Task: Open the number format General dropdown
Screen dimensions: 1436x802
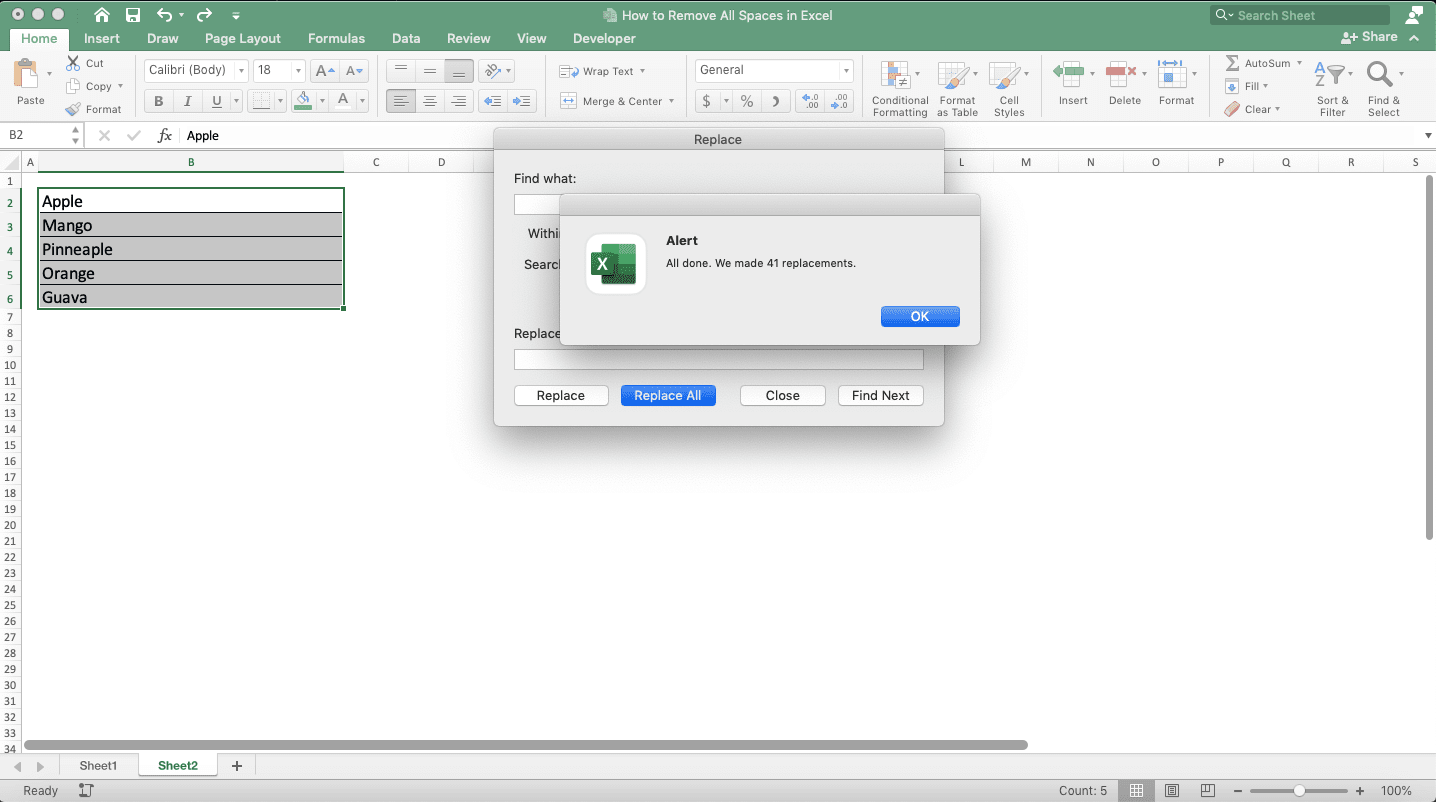Action: click(846, 71)
